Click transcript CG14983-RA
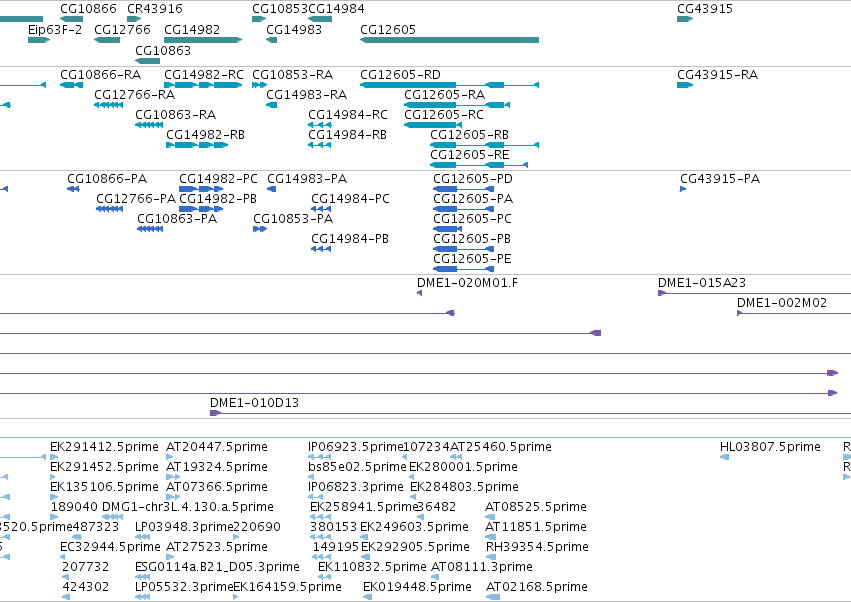The width and height of the screenshot is (851, 602). point(306,94)
